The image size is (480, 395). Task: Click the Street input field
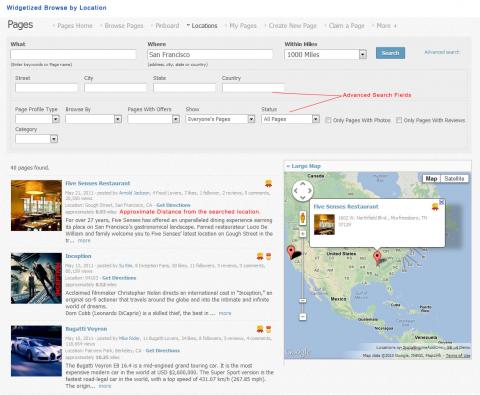(x=46, y=88)
